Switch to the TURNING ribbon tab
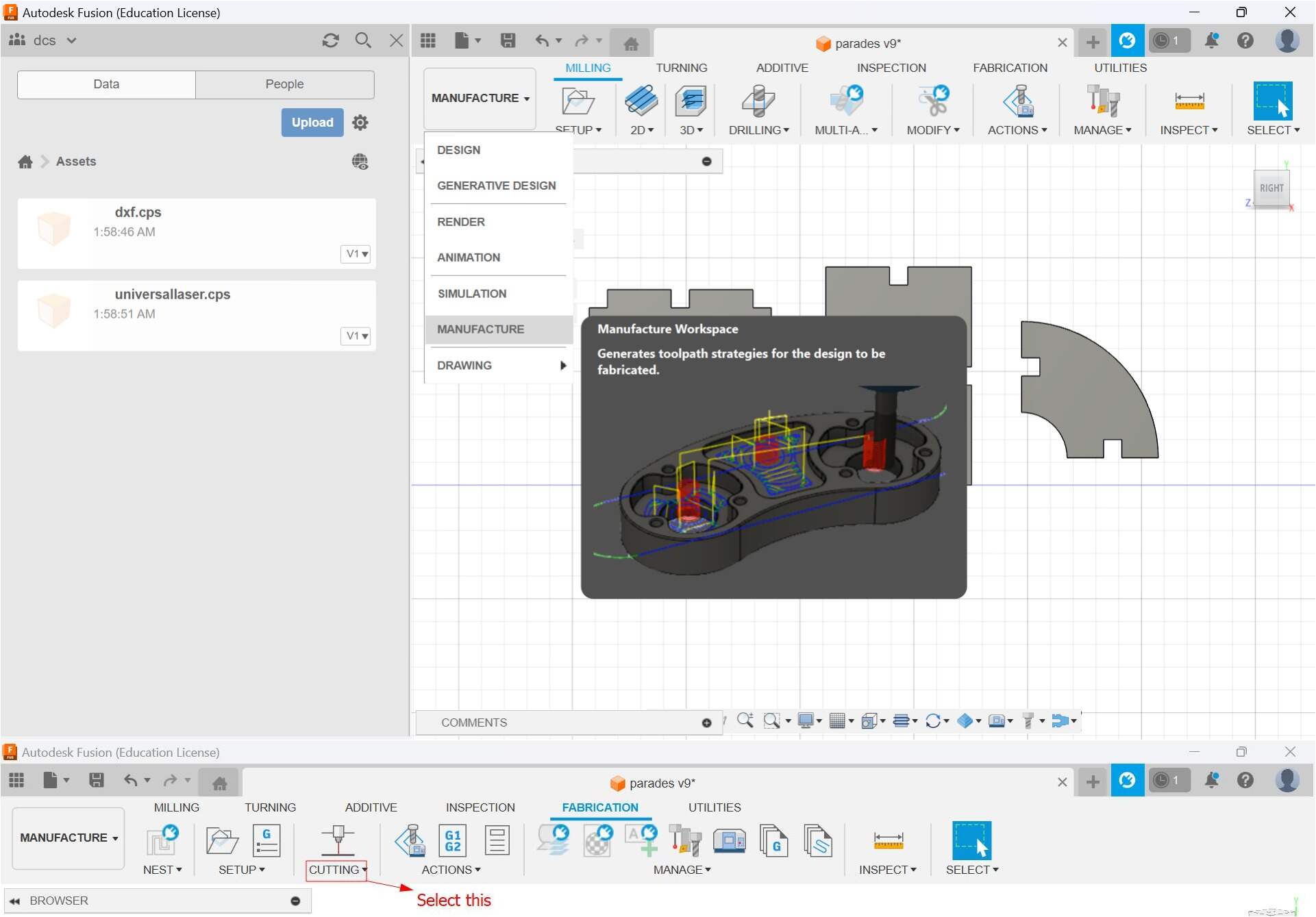 681,68
